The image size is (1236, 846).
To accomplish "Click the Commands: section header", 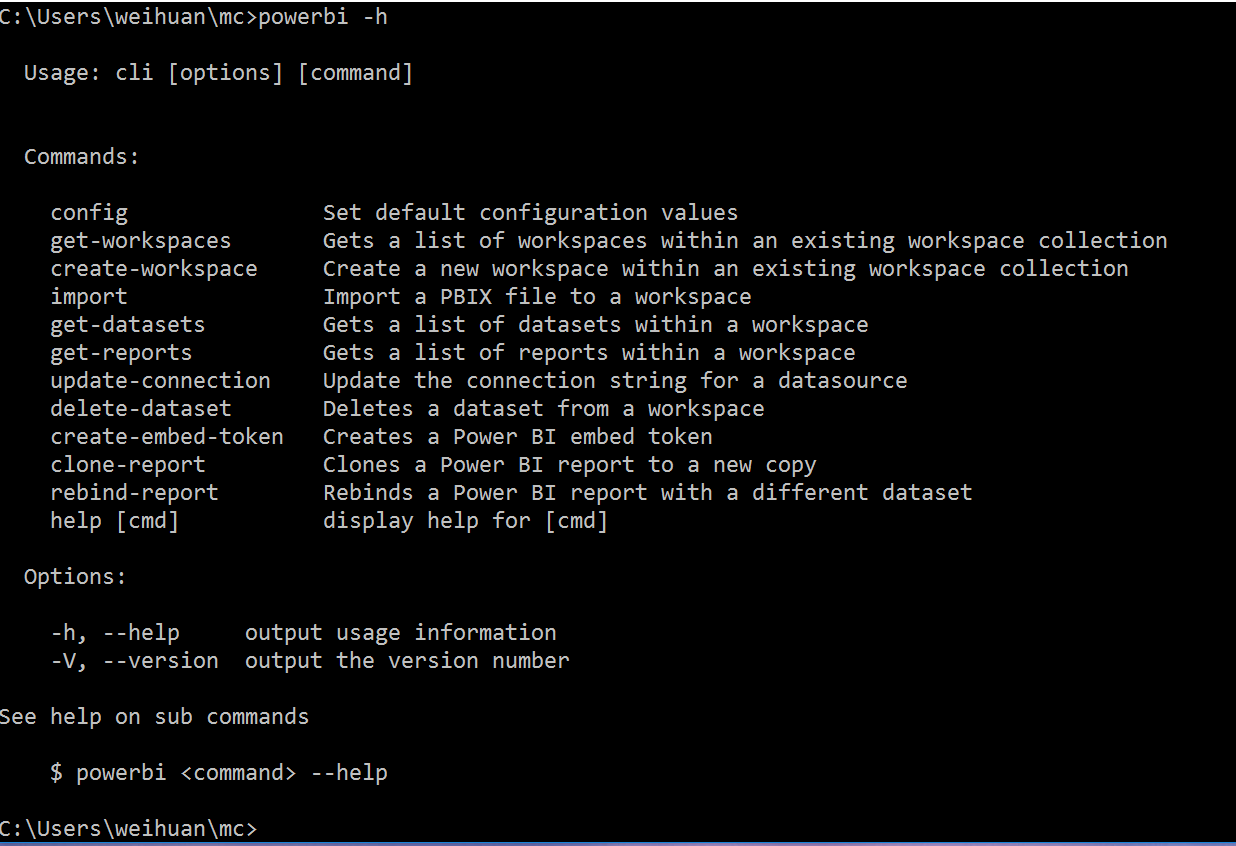I will (81, 156).
